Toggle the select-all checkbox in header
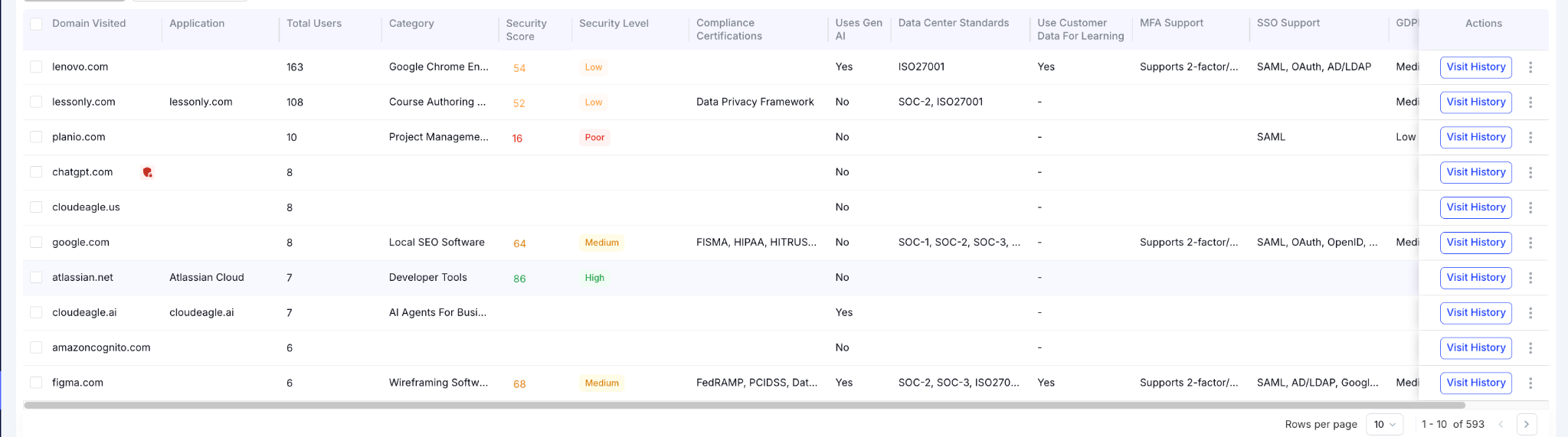This screenshot has height=437, width=1568. click(x=36, y=24)
